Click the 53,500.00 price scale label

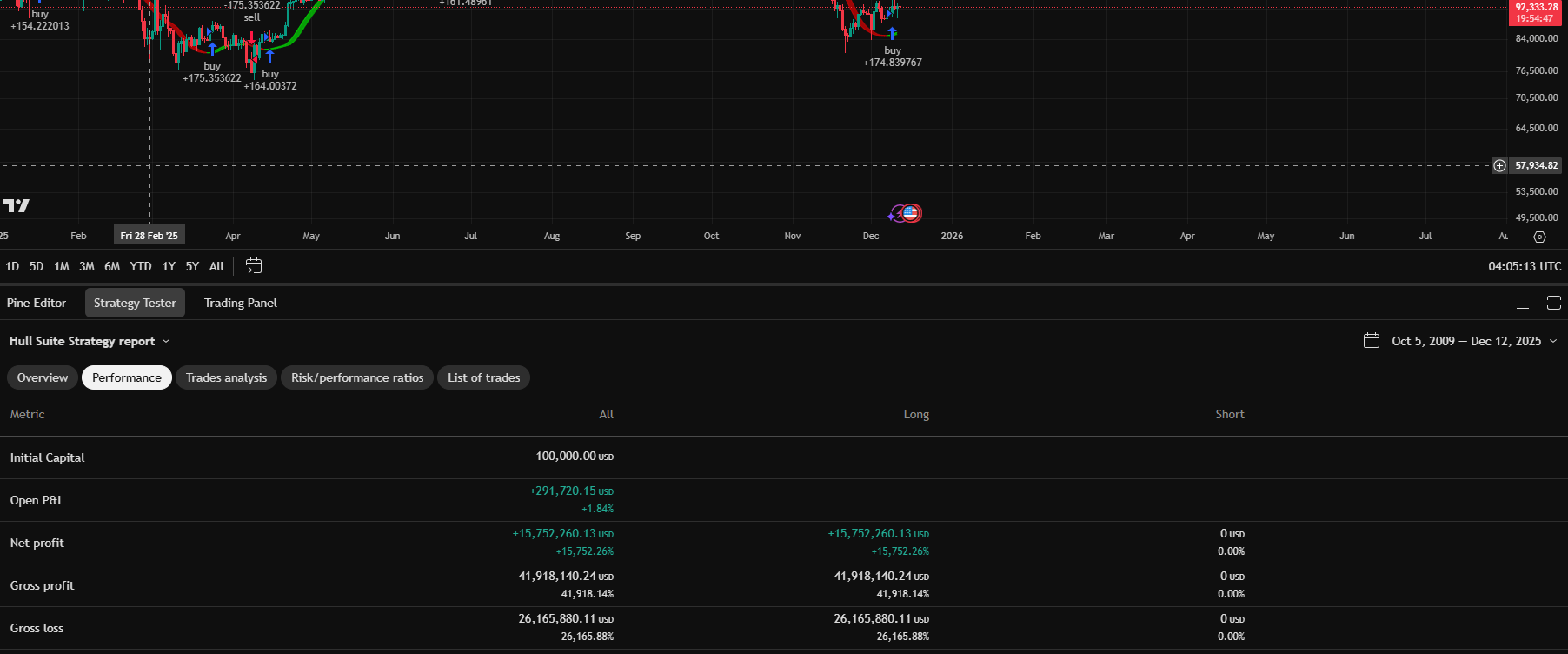(x=1537, y=191)
